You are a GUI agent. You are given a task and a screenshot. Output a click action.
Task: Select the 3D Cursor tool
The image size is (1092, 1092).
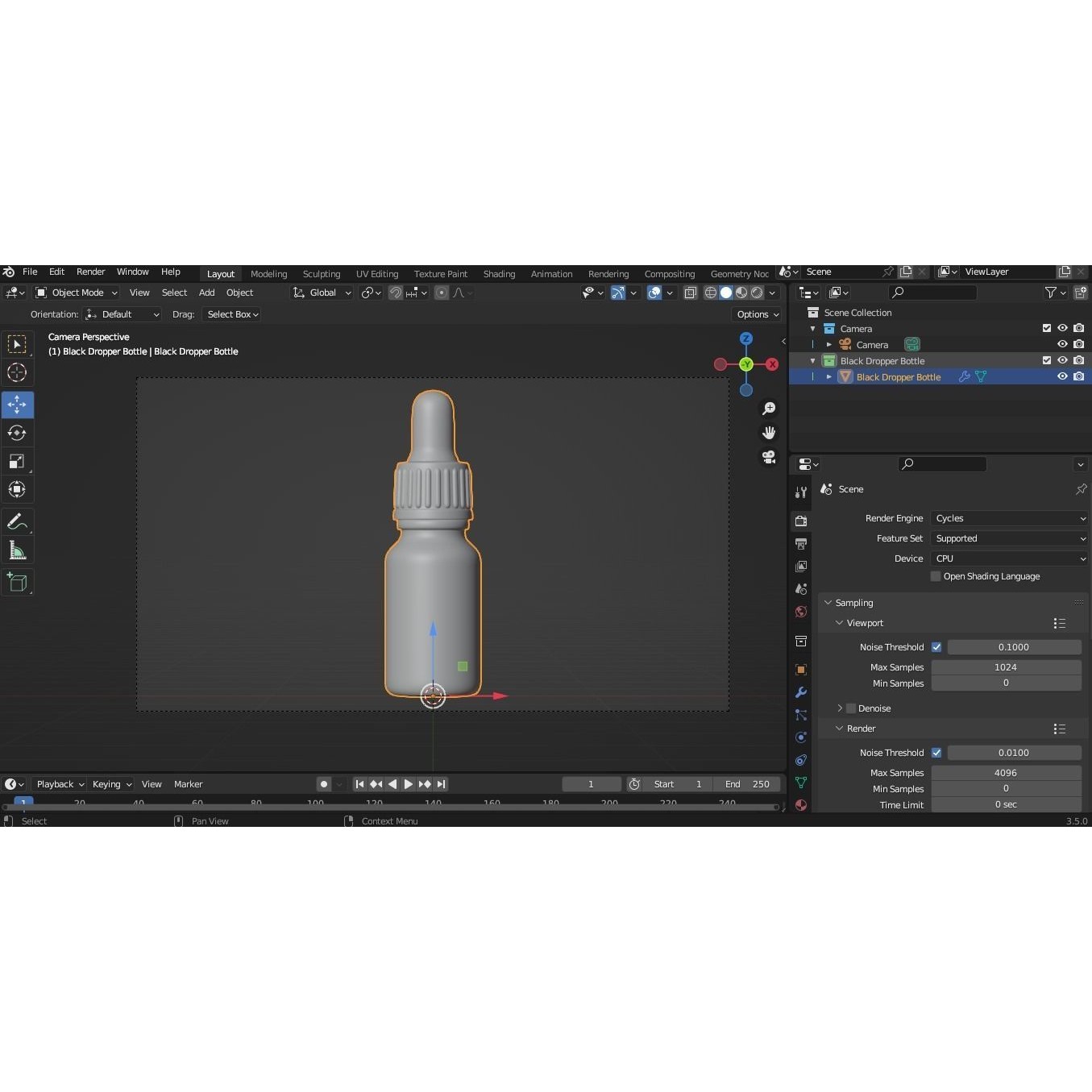point(17,372)
